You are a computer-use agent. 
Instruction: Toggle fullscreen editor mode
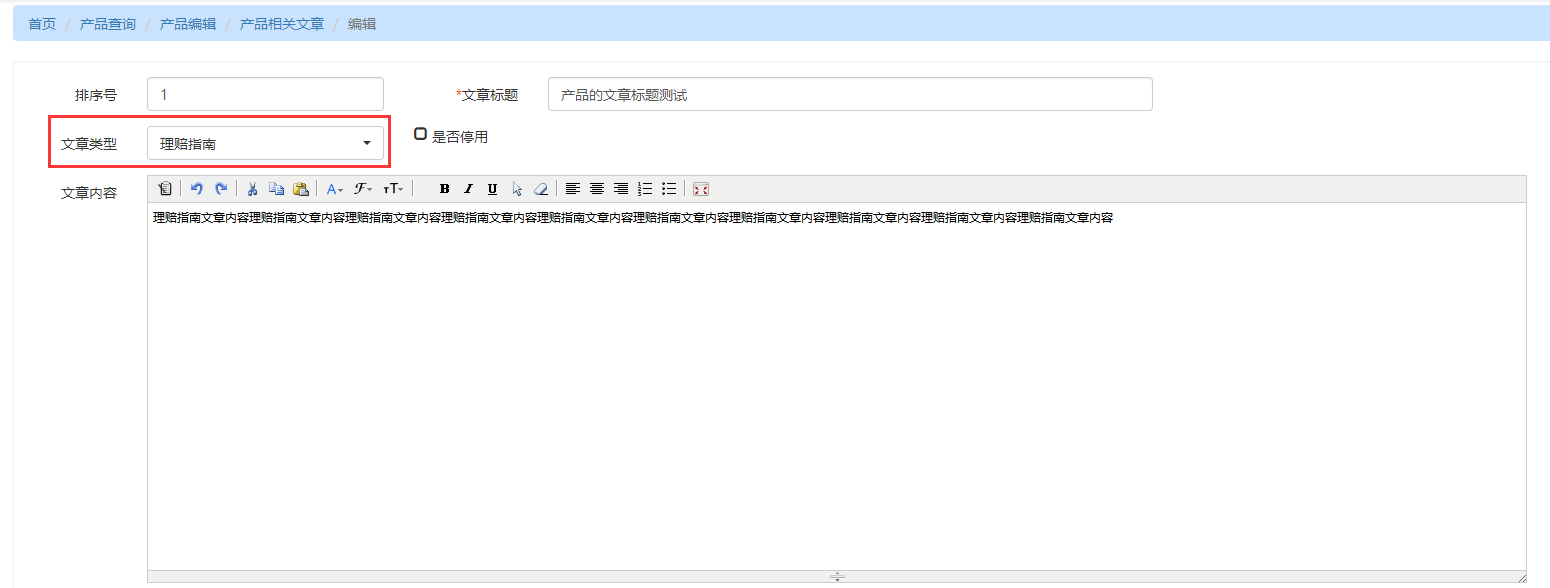pos(701,188)
